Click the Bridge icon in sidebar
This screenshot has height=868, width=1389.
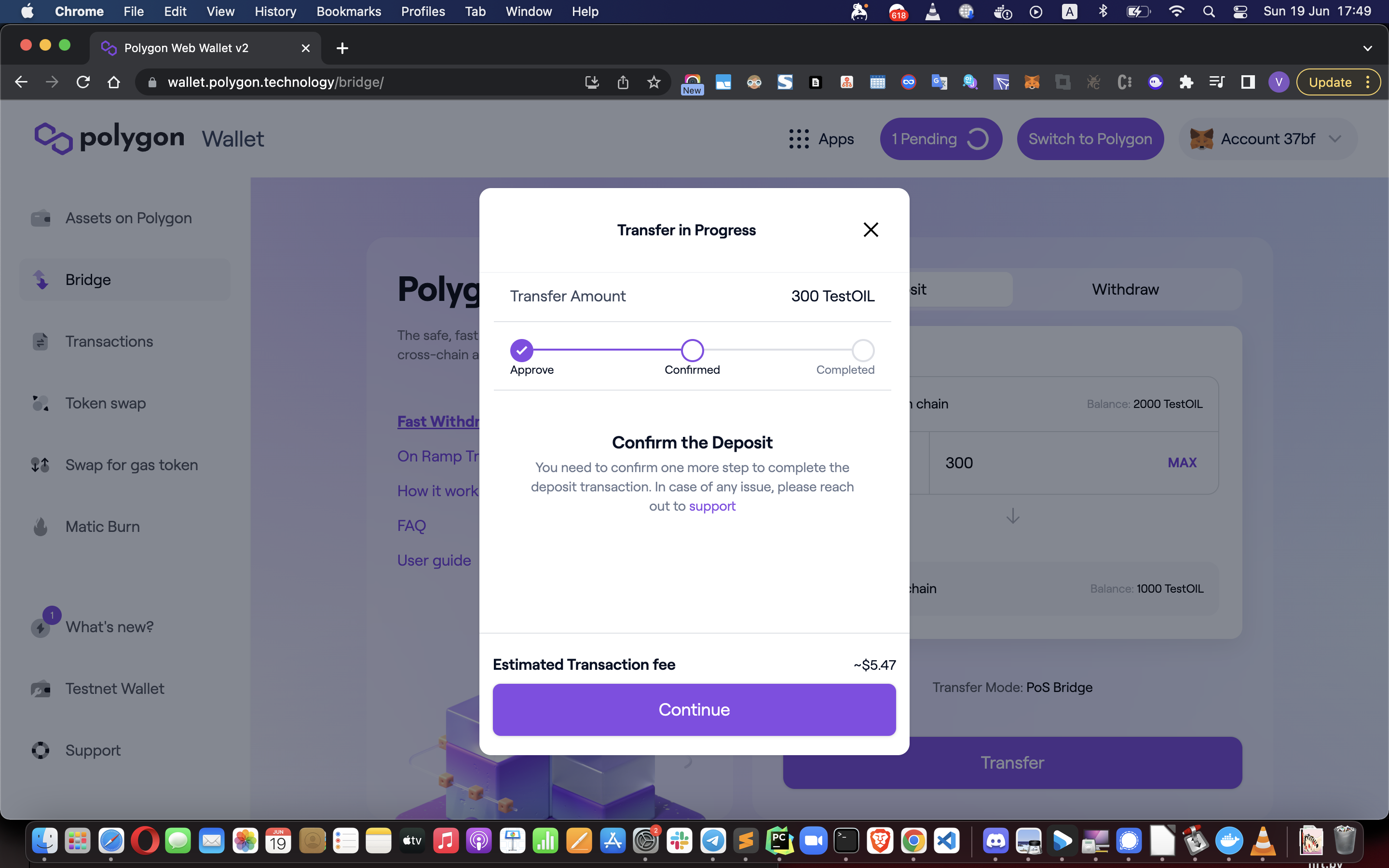click(41, 280)
